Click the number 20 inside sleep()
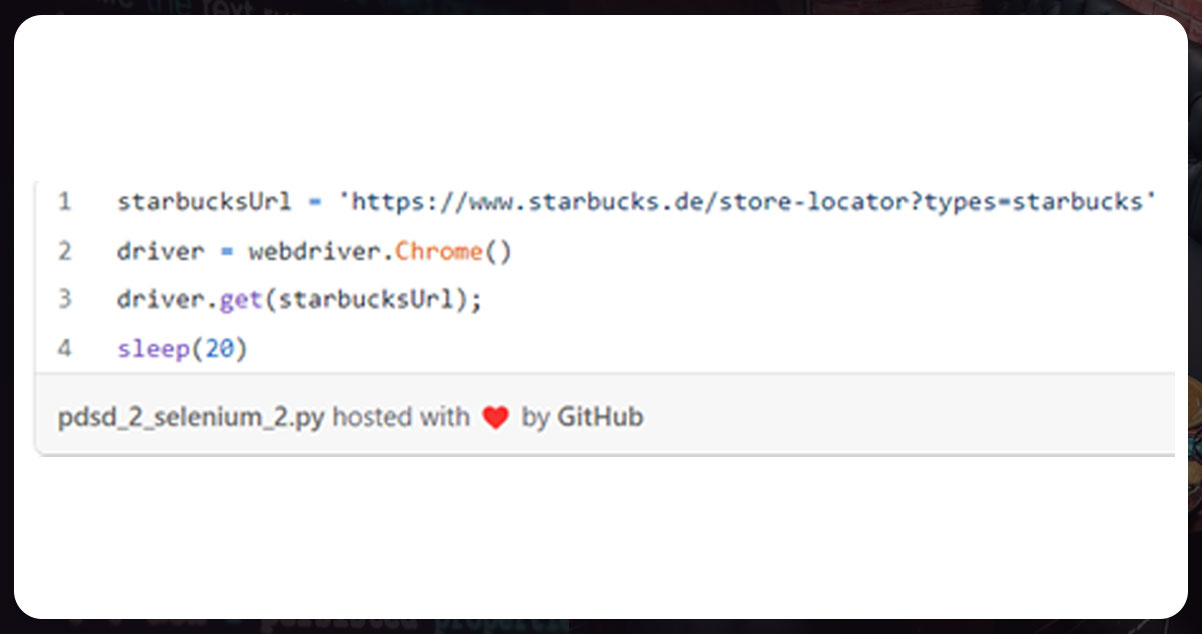 (x=219, y=348)
